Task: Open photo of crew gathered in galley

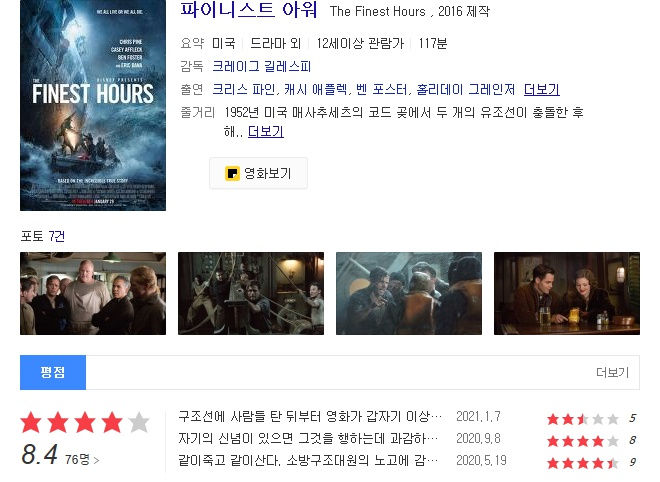Action: click(x=93, y=293)
